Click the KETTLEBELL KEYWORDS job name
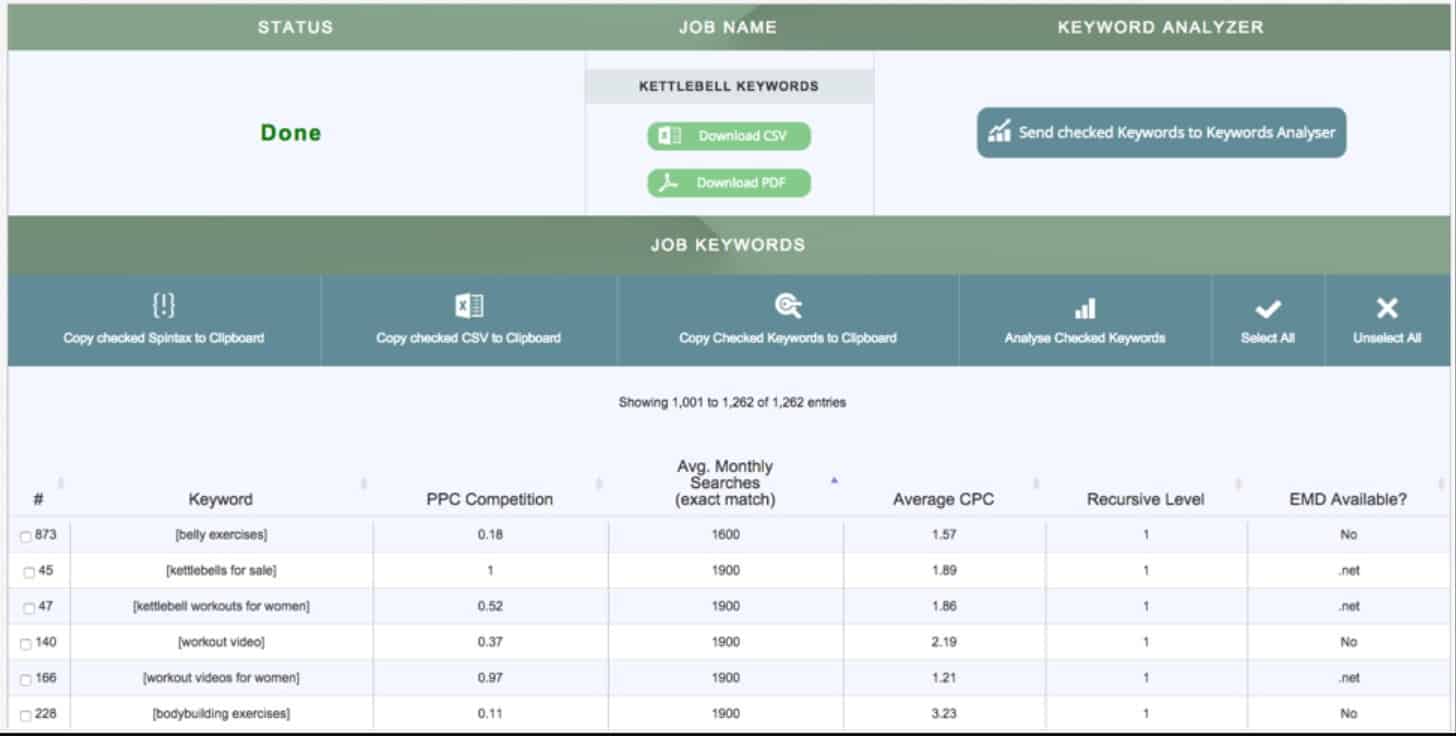1456x736 pixels. pyautogui.click(x=728, y=86)
